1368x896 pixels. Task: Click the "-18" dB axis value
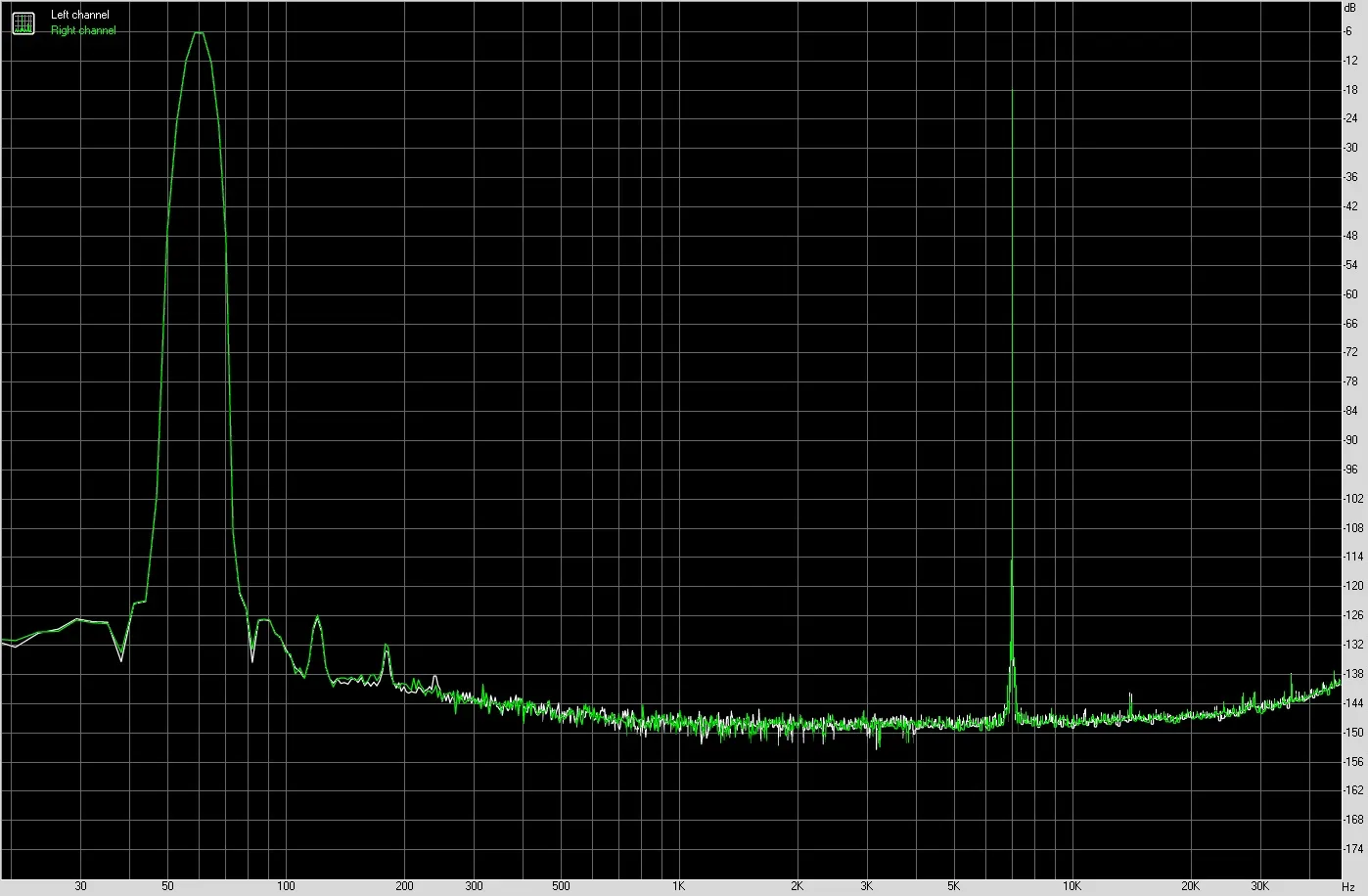[x=1350, y=90]
